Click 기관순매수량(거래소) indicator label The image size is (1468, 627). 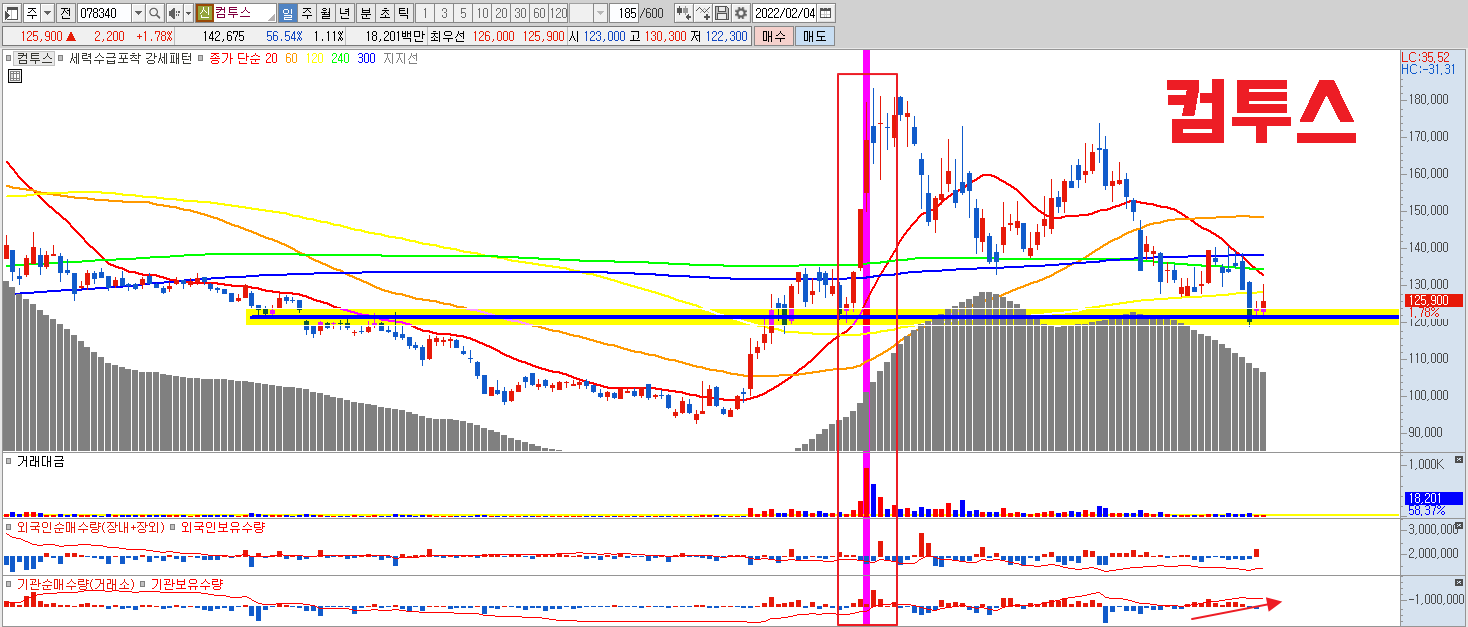coord(77,584)
